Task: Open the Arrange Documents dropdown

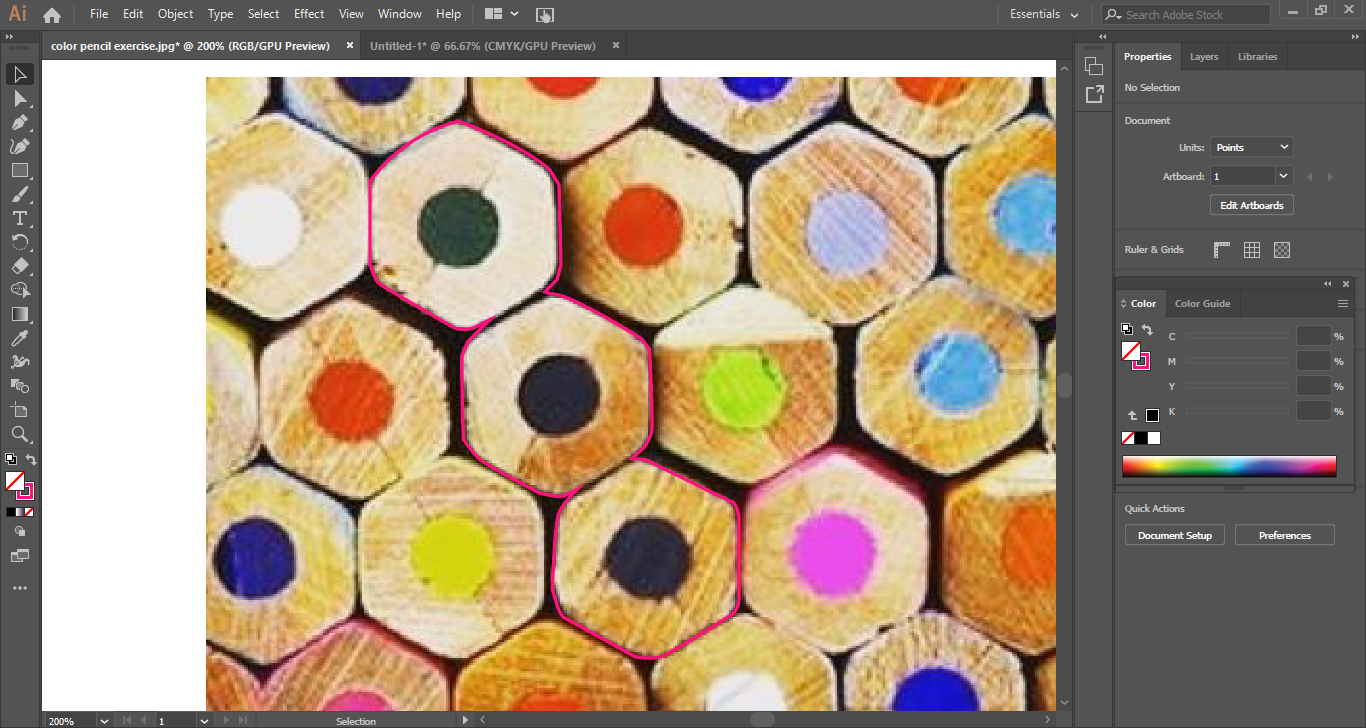Action: (501, 15)
